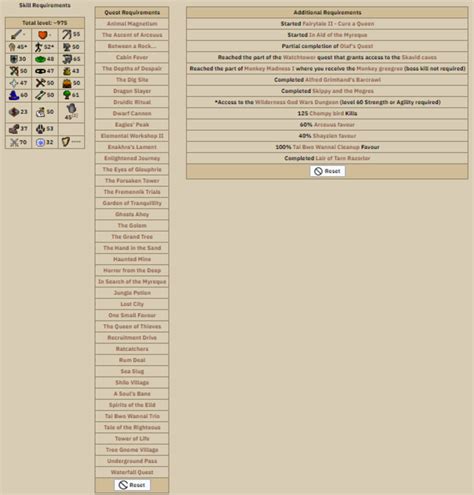
Task: Open the Recruitment Drive quest link
Action: pyautogui.click(x=132, y=338)
